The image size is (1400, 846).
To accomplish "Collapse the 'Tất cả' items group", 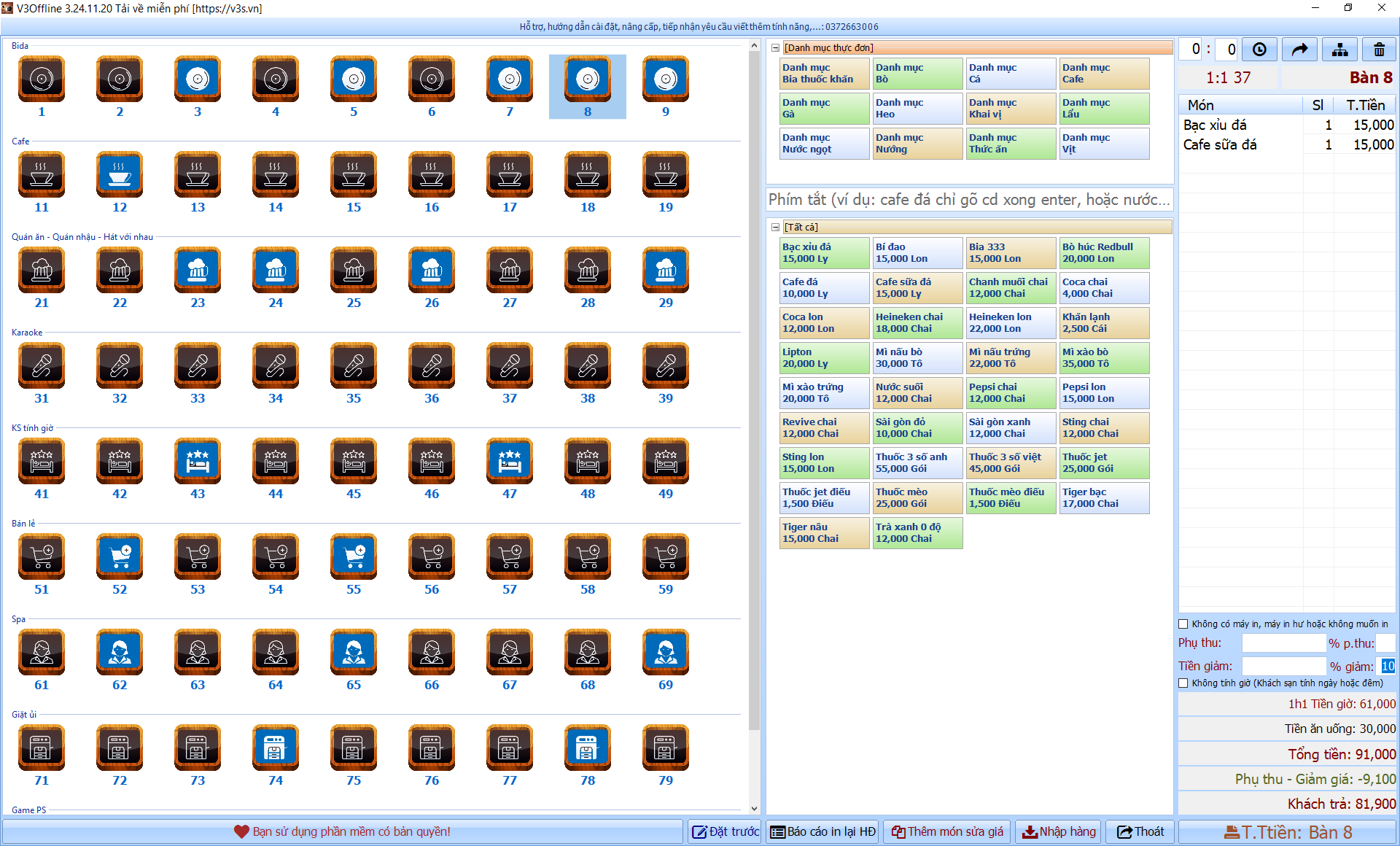I will coord(775,228).
